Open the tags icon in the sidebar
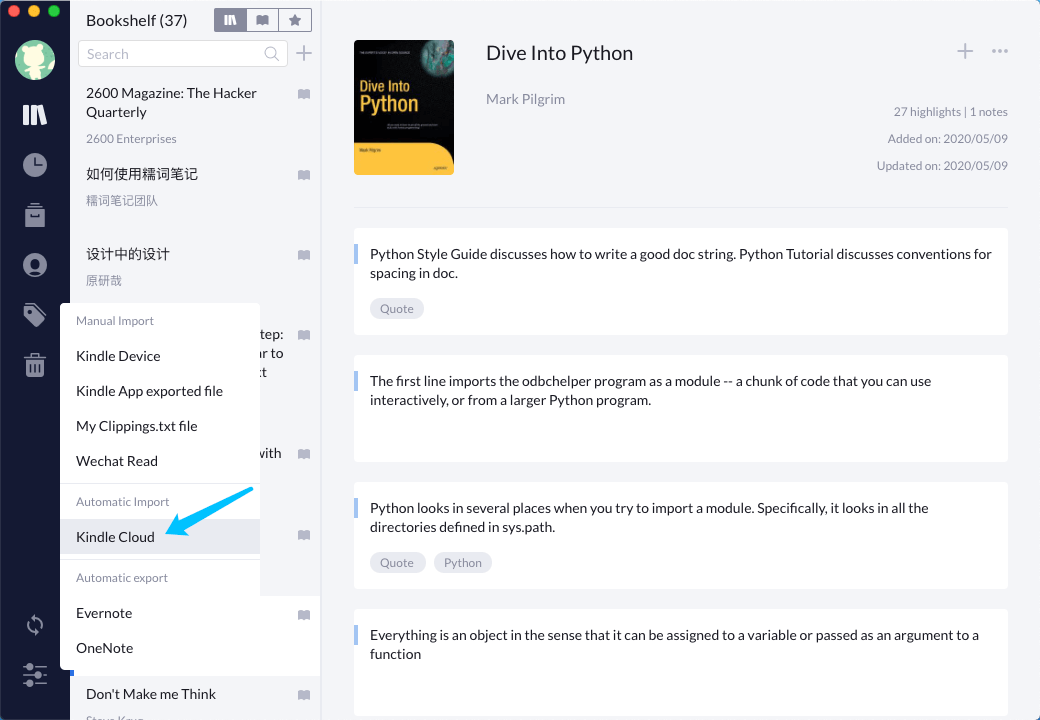1040x720 pixels. [x=34, y=314]
